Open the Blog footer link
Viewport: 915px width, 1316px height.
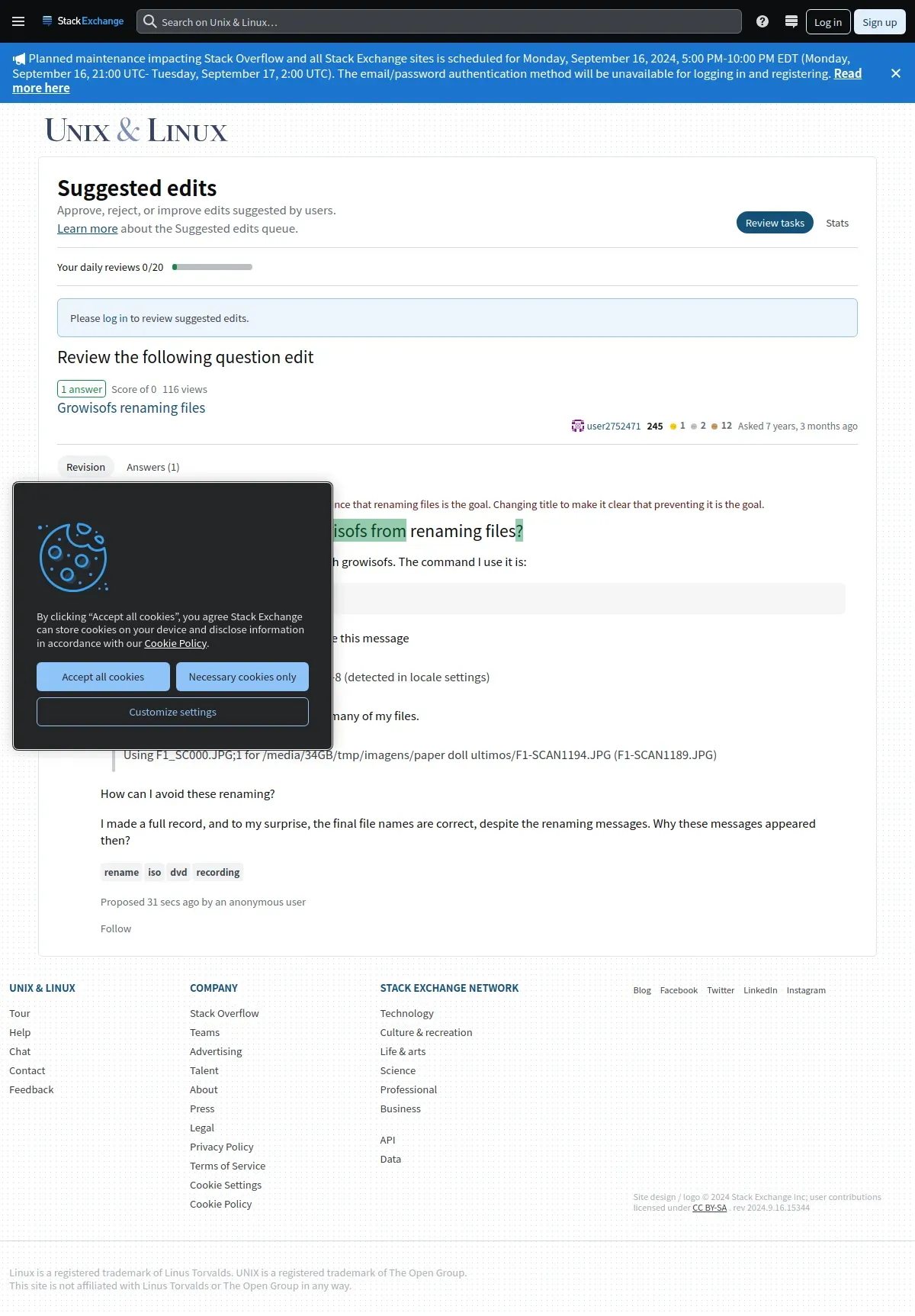coord(642,990)
